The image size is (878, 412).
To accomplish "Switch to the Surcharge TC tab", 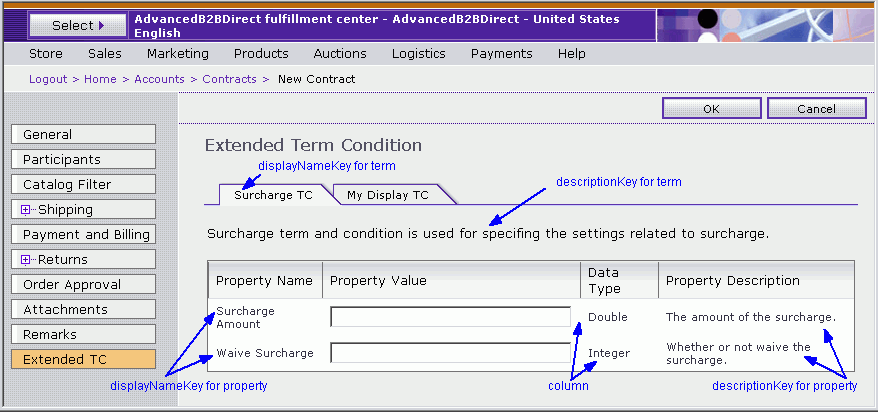I will [x=273, y=195].
